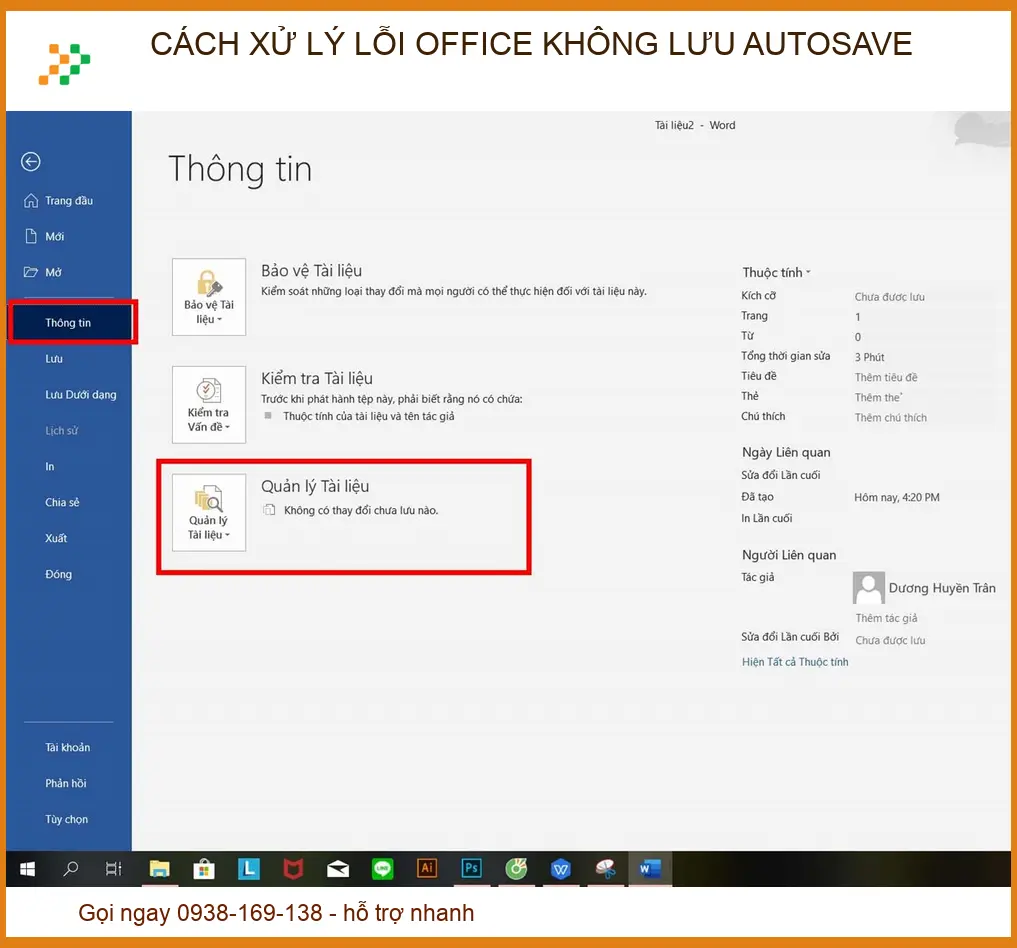This screenshot has height=948, width=1017.
Task: Open the blue L app on taskbar
Action: click(x=248, y=869)
